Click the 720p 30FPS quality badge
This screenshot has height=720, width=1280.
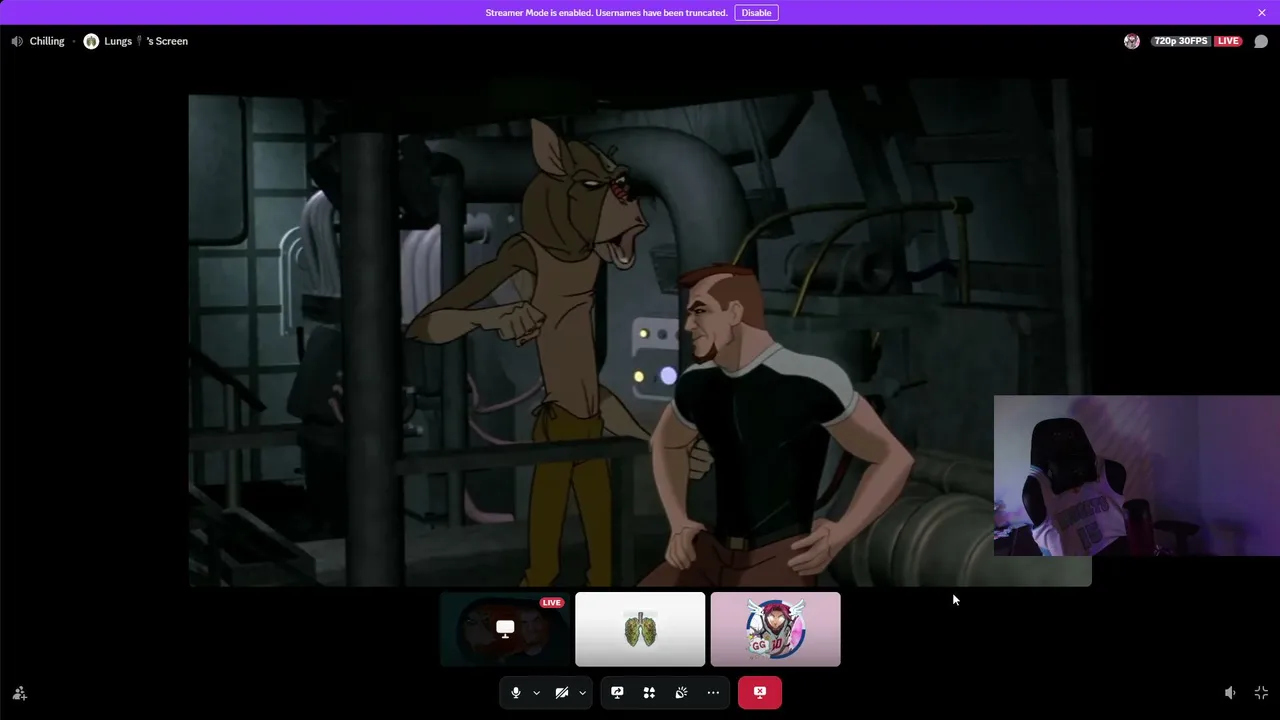click(1180, 41)
